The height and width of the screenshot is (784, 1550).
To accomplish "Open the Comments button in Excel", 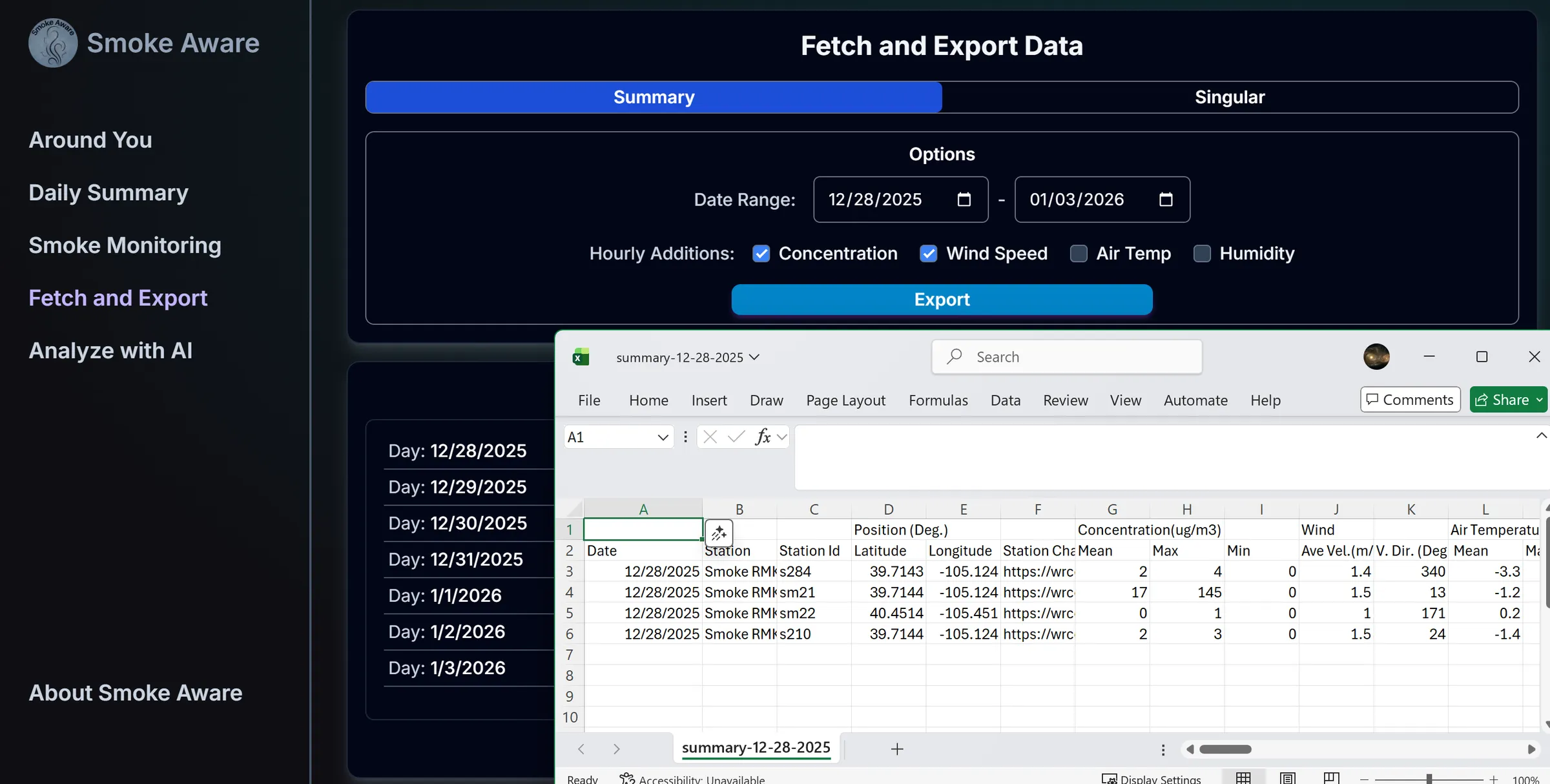I will (1410, 400).
